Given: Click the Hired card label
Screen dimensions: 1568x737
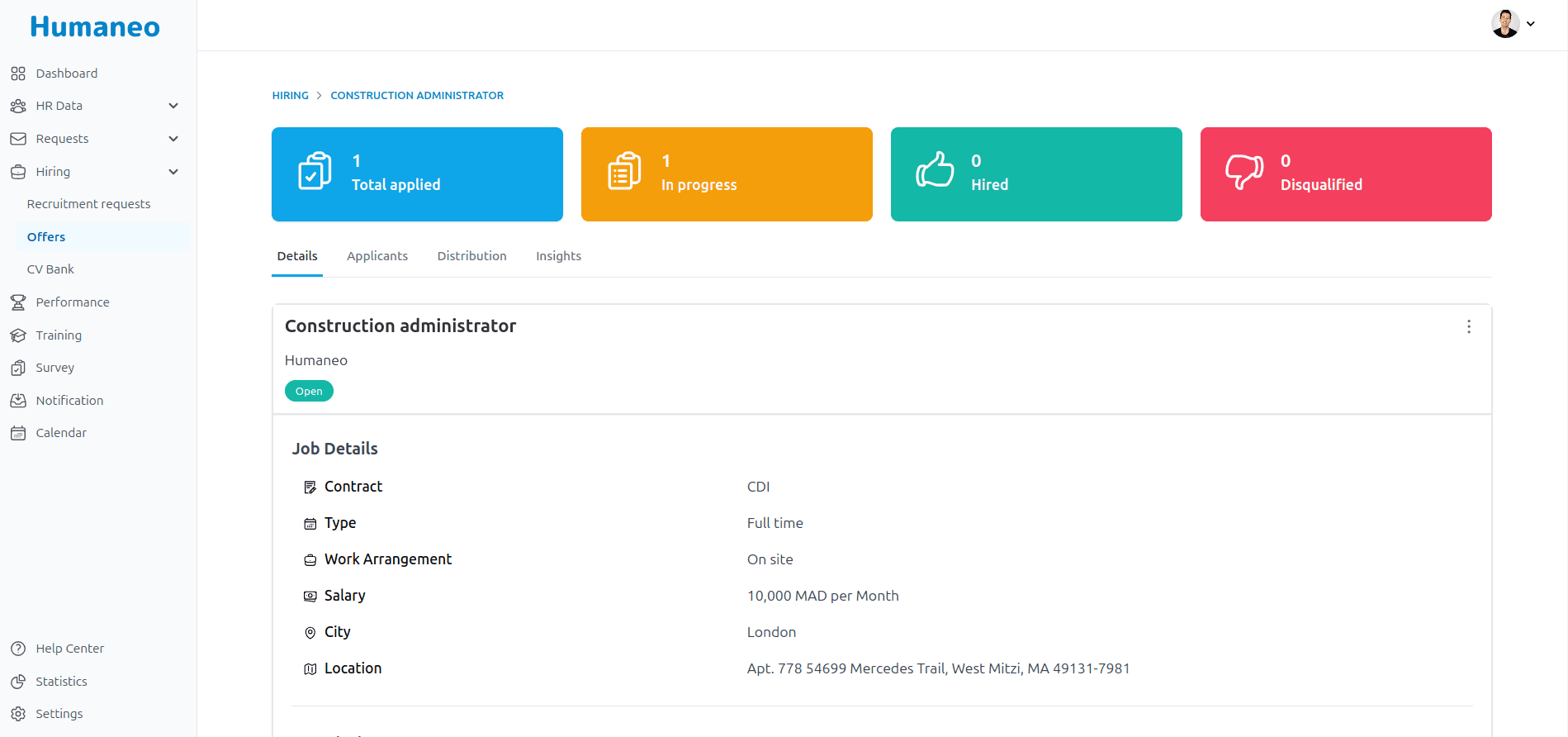Looking at the screenshot, I should pyautogui.click(x=990, y=185).
